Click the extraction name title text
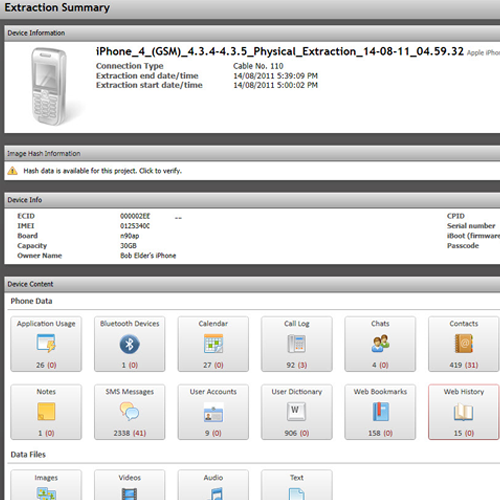500x500 pixels. [280, 52]
